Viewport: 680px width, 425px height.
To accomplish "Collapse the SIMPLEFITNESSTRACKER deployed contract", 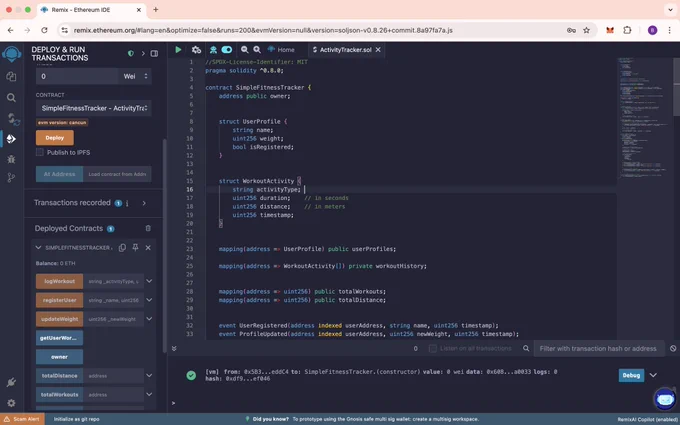I will point(38,248).
